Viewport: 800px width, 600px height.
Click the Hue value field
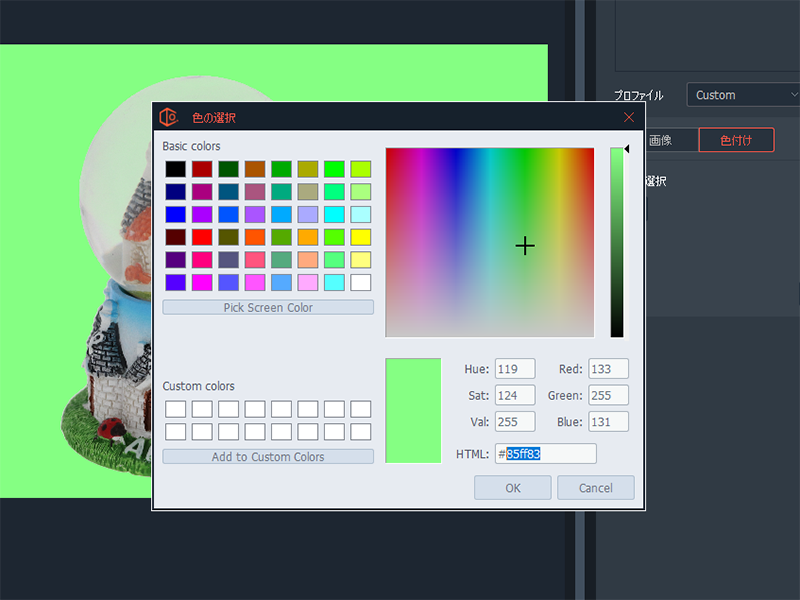click(x=515, y=369)
